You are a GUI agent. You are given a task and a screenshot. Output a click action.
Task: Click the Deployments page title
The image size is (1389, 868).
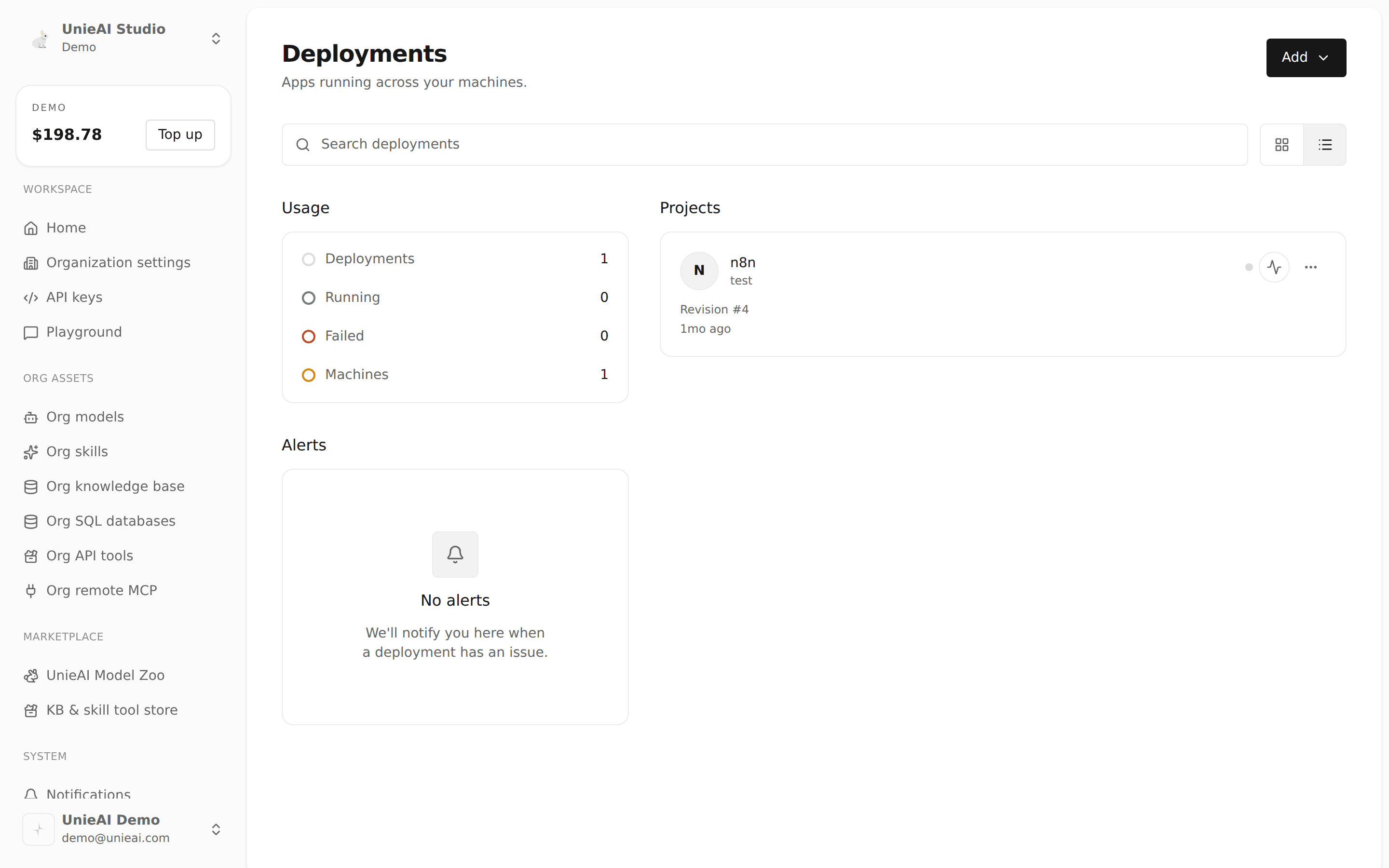point(364,54)
